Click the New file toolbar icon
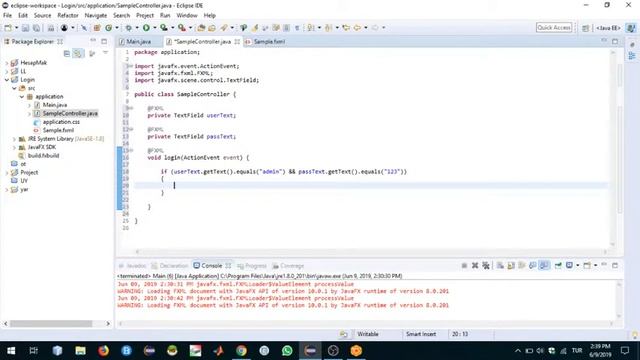Screen dimensions: 640x360 point(8,28)
